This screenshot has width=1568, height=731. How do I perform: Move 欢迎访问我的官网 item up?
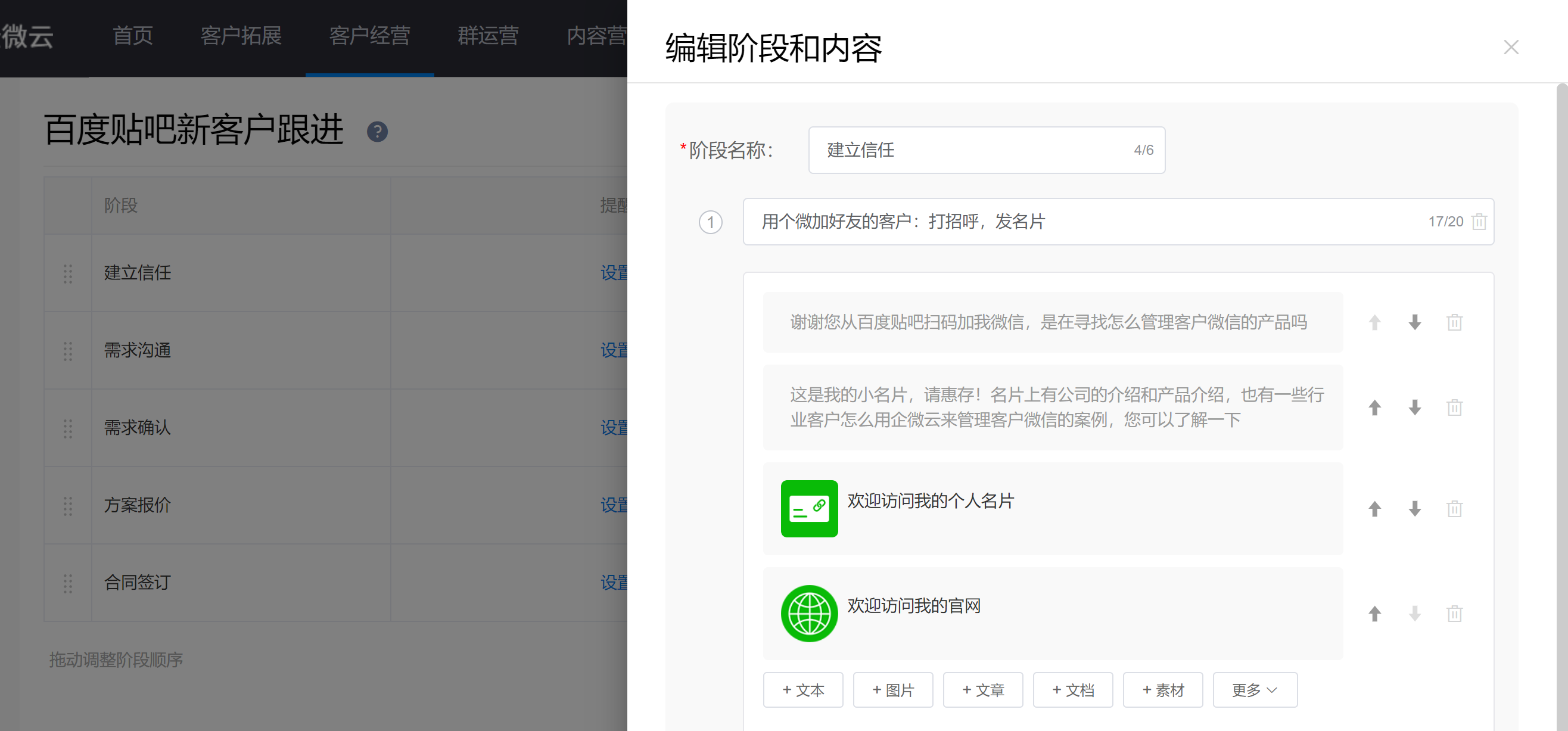tap(1374, 614)
